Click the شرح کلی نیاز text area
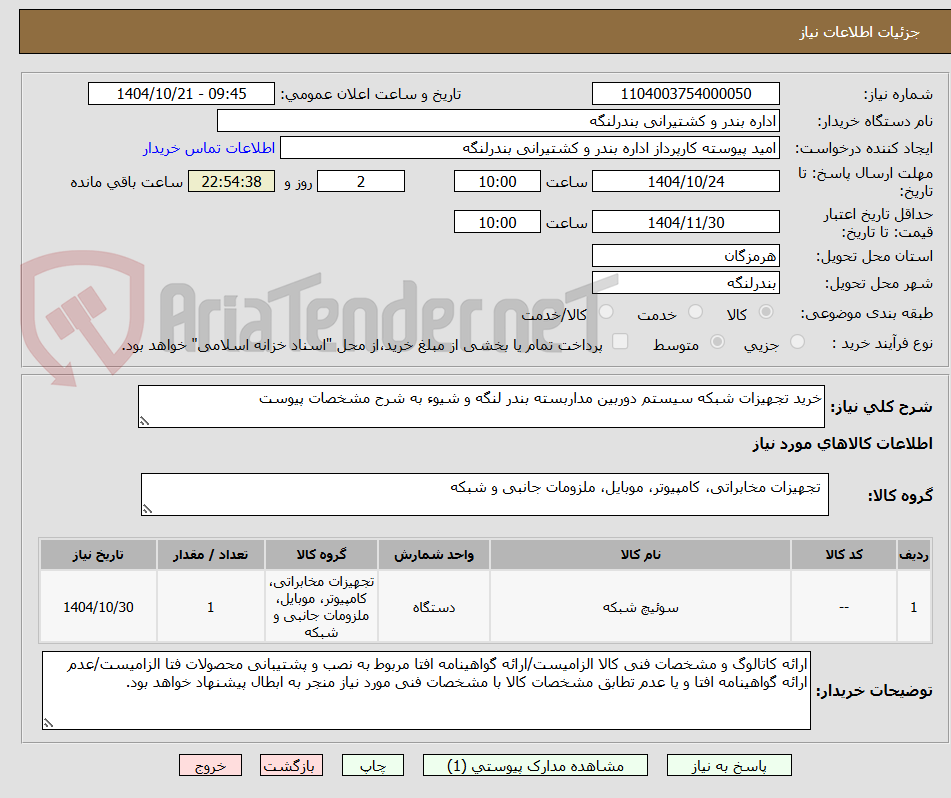This screenshot has height=798, width=951. pos(481,406)
